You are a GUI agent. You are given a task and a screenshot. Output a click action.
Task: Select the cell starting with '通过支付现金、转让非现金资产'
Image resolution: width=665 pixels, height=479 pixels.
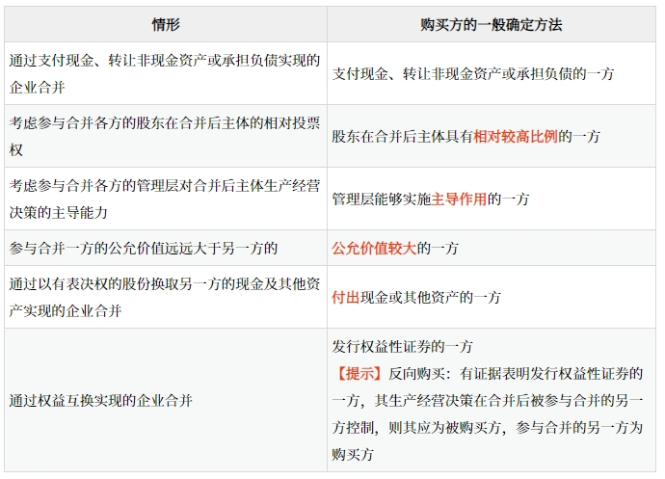[164, 73]
